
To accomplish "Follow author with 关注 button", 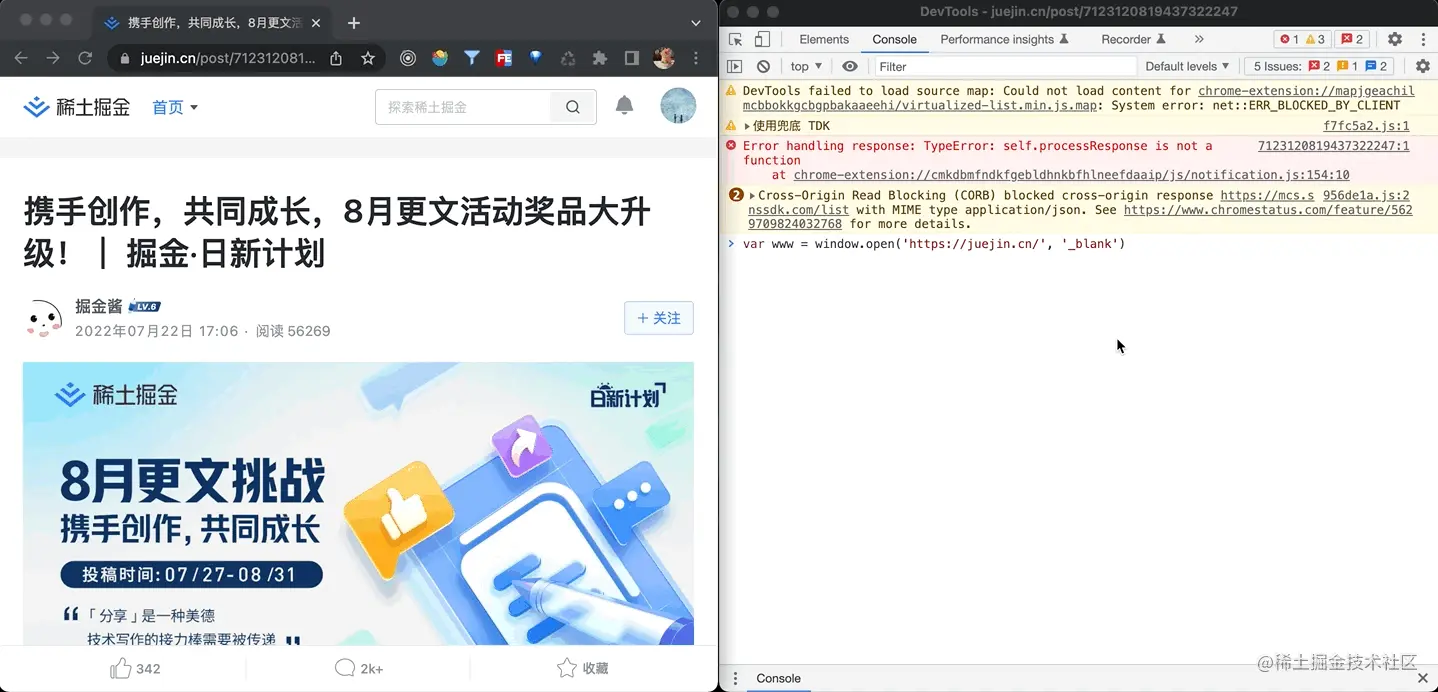I will [659, 318].
